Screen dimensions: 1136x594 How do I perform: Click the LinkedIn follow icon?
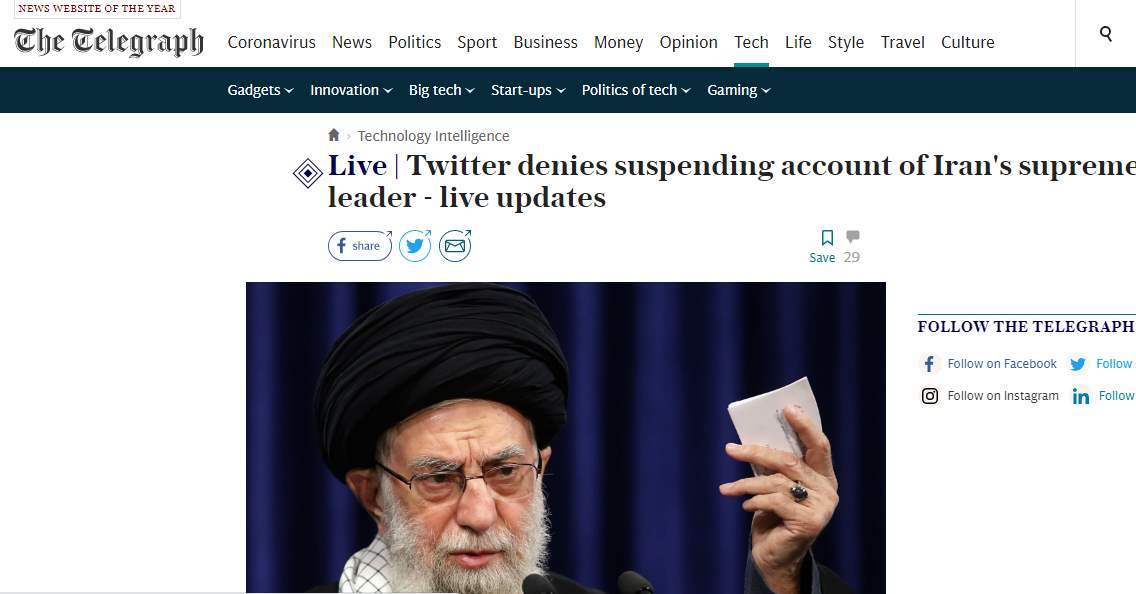point(1080,396)
